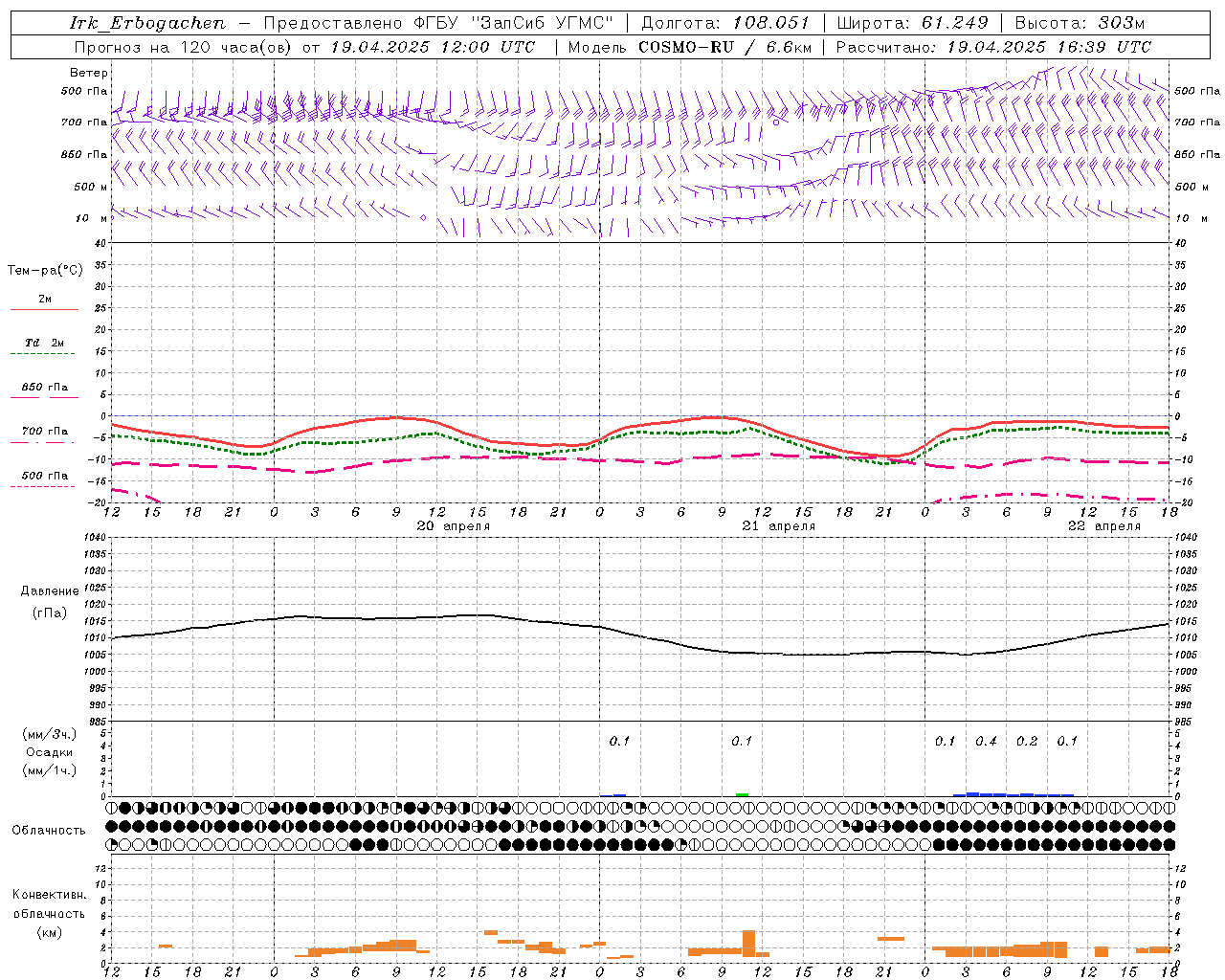1225x980 pixels.
Task: Click the Осадки label
Action: click(x=50, y=752)
